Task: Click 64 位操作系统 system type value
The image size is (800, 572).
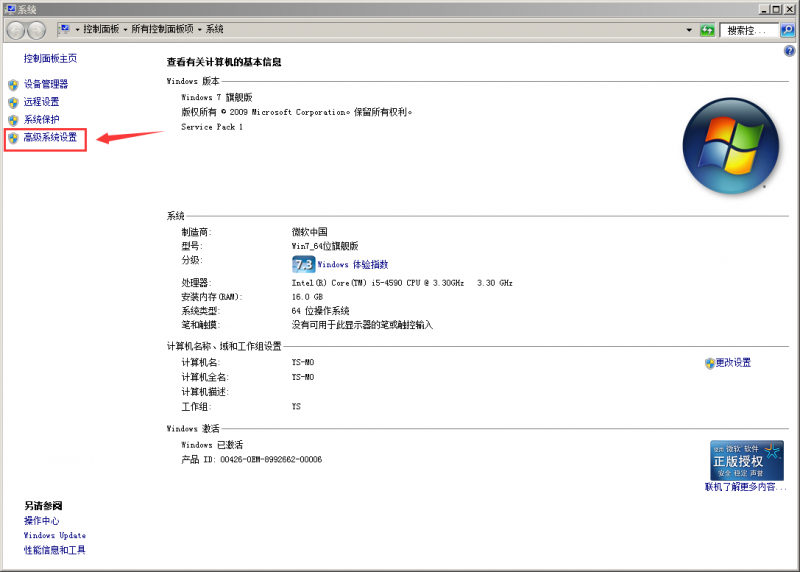Action: click(x=320, y=311)
